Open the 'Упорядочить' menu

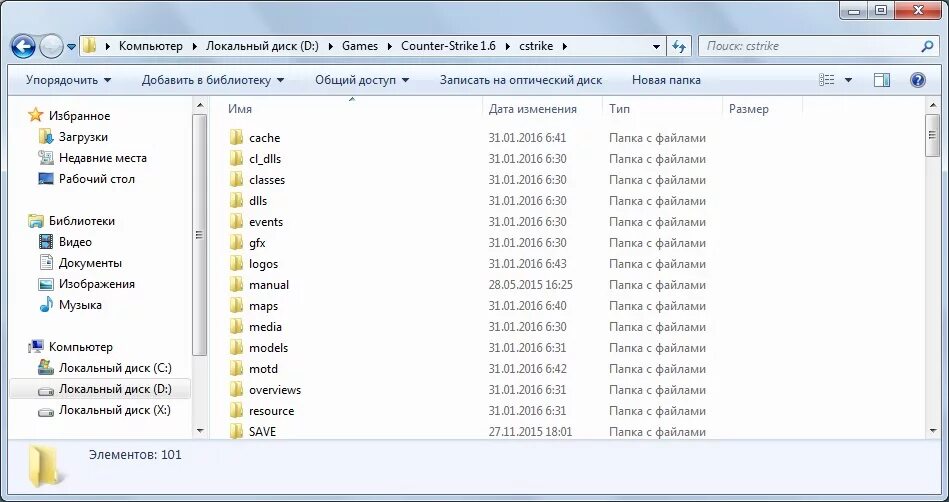coord(68,80)
